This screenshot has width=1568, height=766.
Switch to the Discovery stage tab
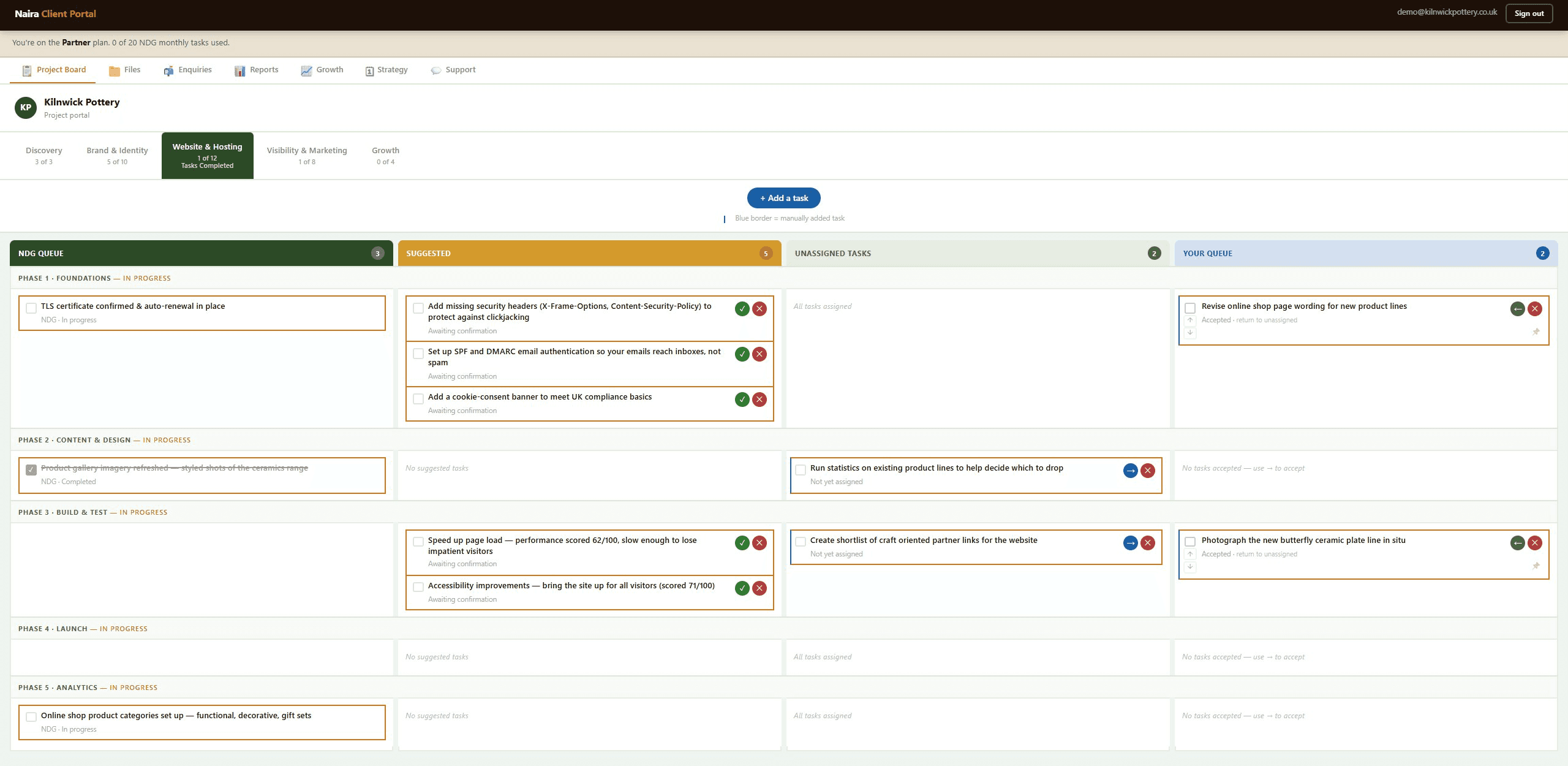coord(43,156)
